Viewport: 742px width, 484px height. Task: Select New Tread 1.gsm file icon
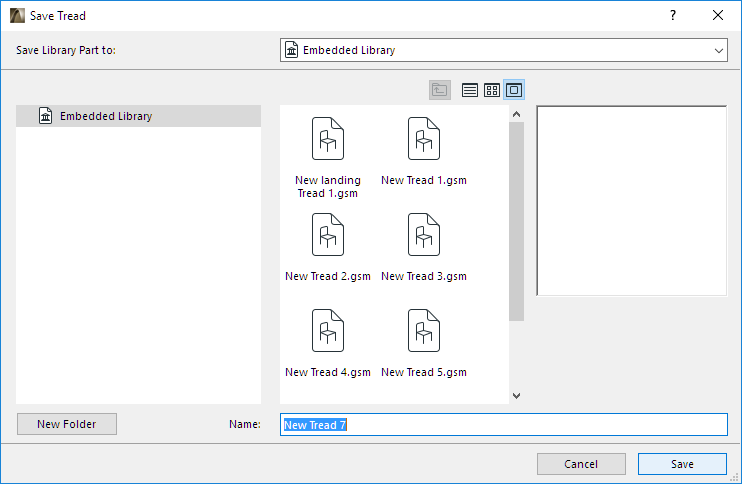click(424, 139)
